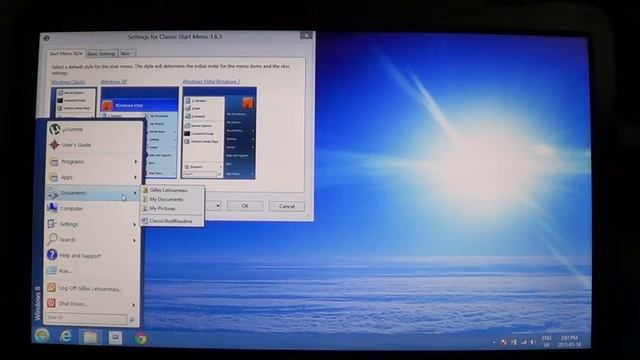Open Computer from the start menu

[94, 209]
